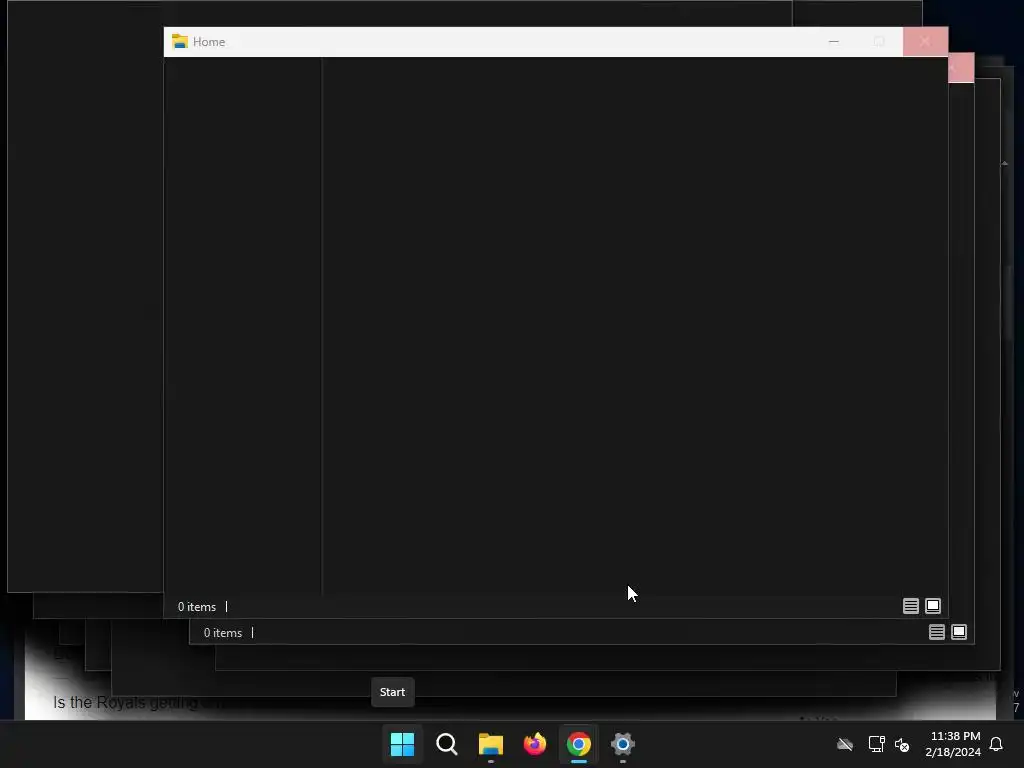1024x768 pixels.
Task: Click the Home folder icon in title bar
Action: pyautogui.click(x=180, y=41)
